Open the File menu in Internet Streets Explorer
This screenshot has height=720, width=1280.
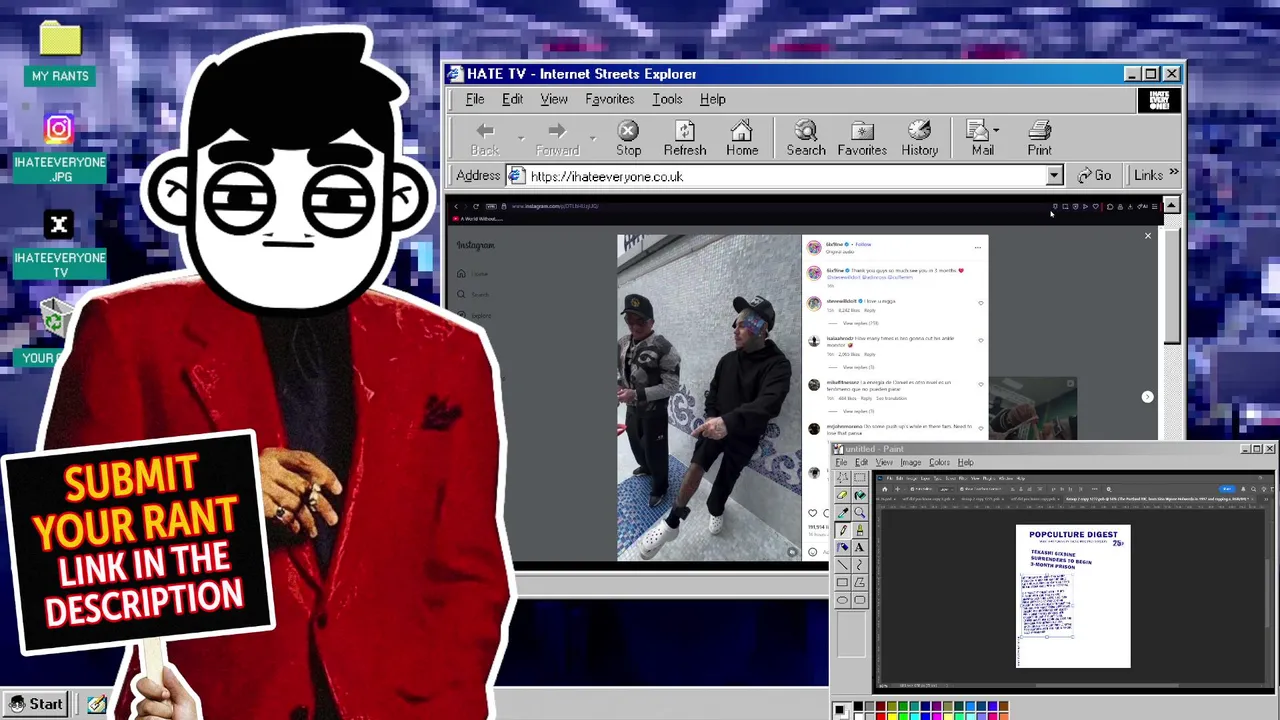point(475,99)
